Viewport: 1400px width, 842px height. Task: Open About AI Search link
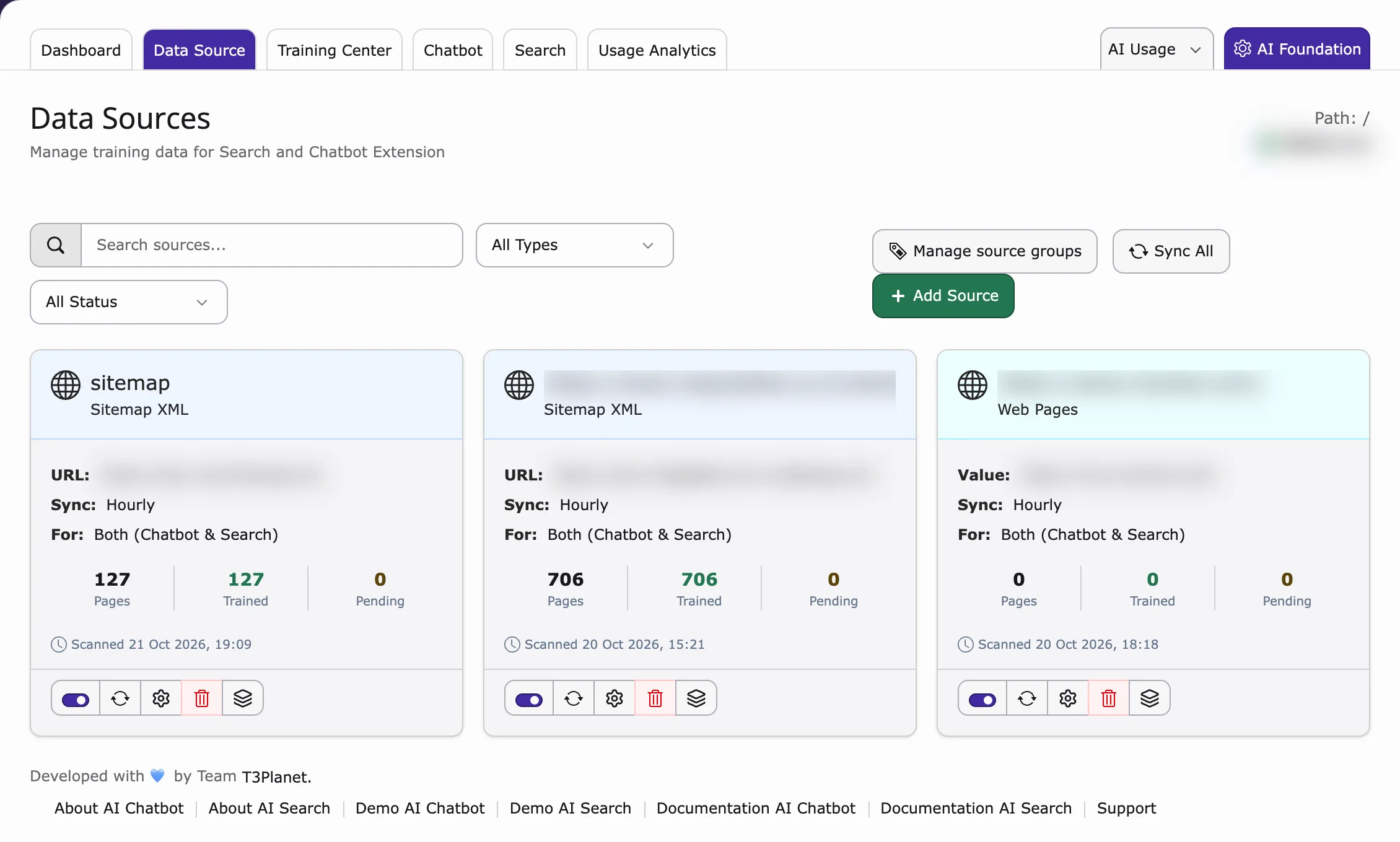(x=269, y=809)
